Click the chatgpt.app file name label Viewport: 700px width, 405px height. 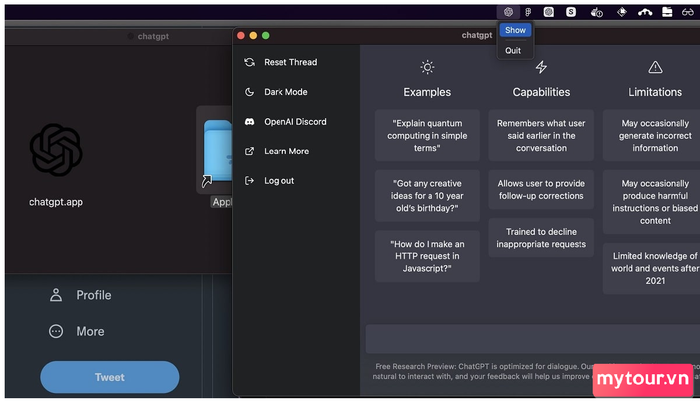[56, 202]
